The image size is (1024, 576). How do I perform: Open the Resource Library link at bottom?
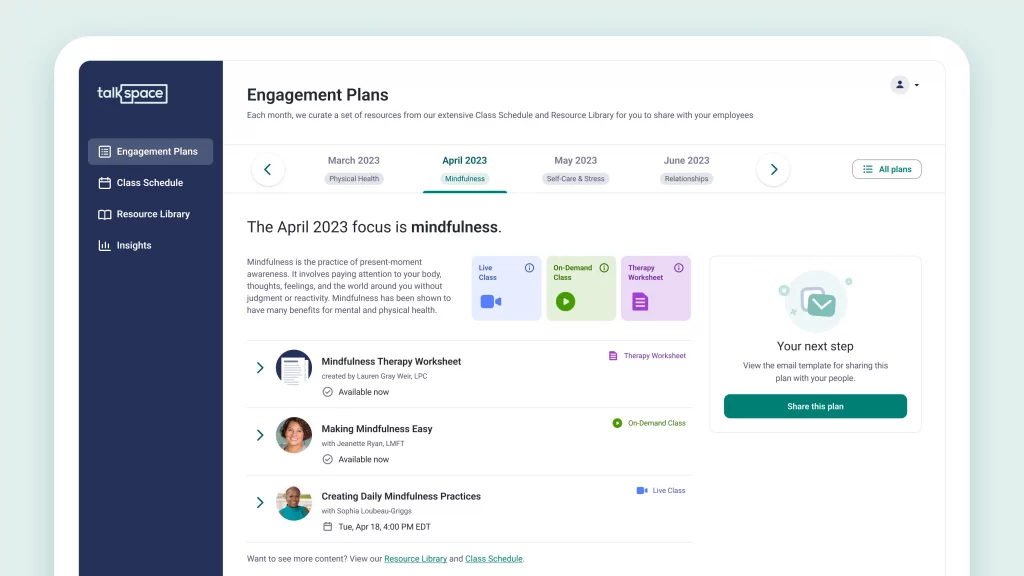415,559
